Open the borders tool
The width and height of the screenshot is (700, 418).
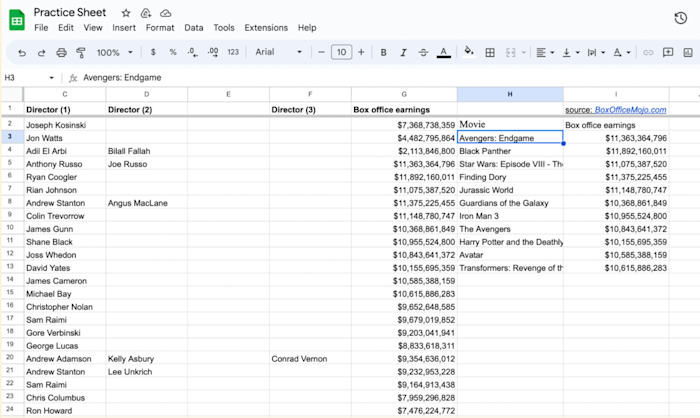(x=490, y=53)
